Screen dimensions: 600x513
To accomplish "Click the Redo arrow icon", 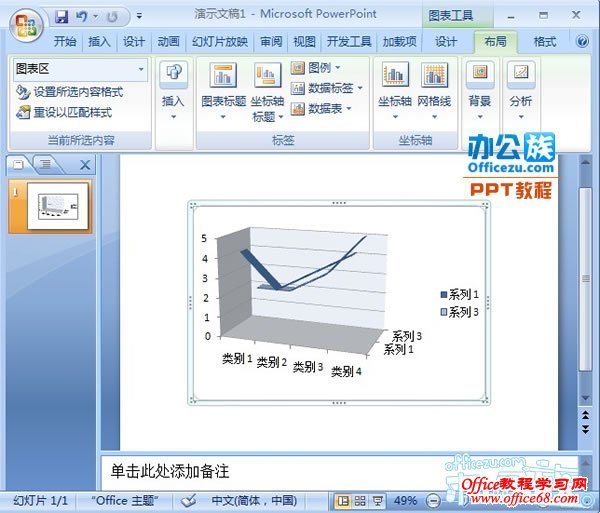I will (112, 16).
